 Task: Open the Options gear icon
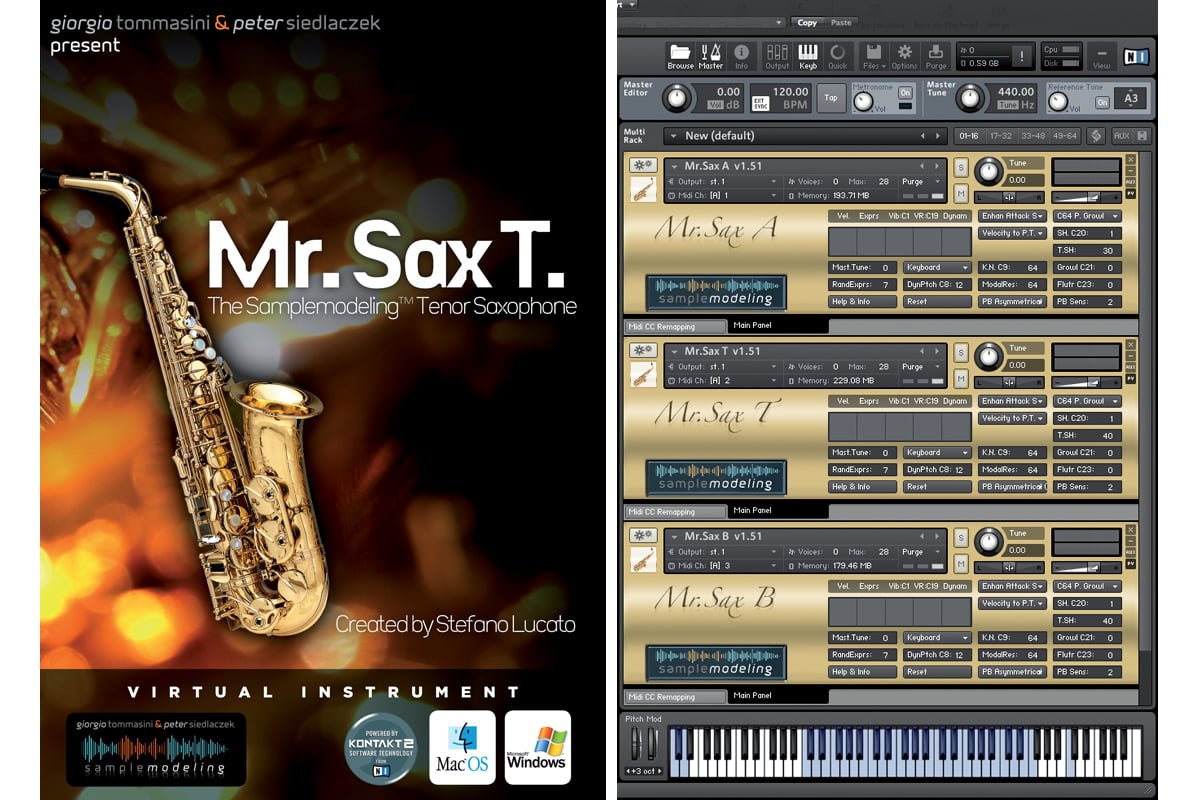tap(904, 56)
